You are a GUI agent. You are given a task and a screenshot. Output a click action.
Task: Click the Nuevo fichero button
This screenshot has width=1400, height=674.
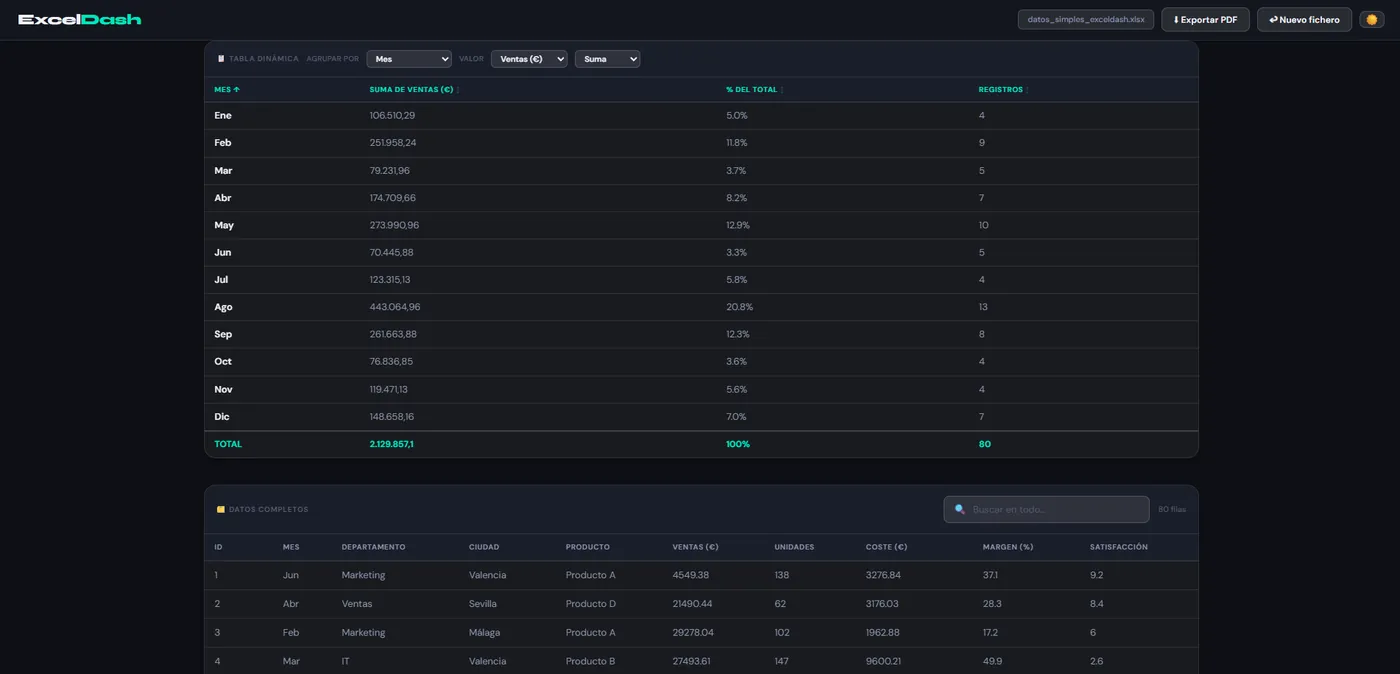[x=1304, y=20]
